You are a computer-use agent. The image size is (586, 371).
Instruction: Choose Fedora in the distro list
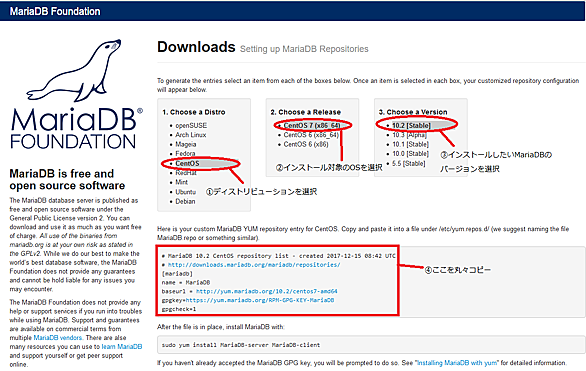point(185,154)
